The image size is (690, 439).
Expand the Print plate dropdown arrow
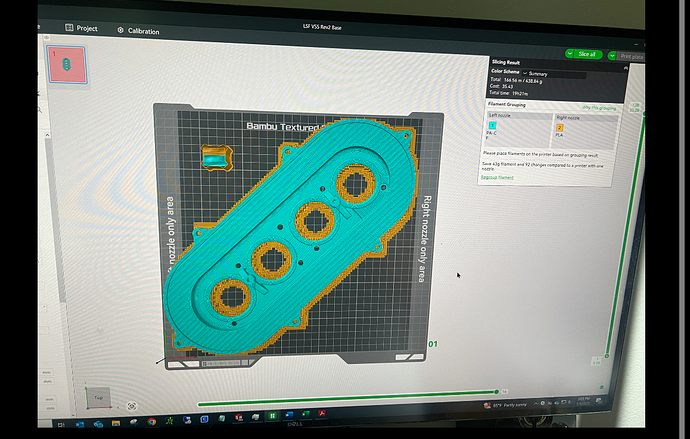coord(612,56)
